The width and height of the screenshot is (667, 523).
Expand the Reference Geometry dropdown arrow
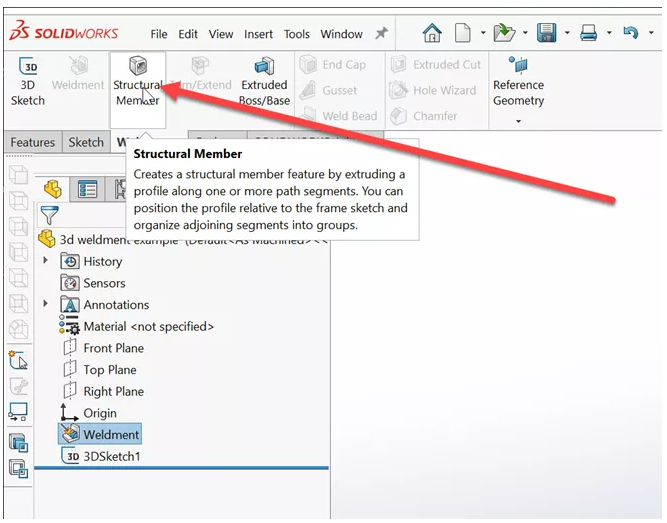coord(518,121)
